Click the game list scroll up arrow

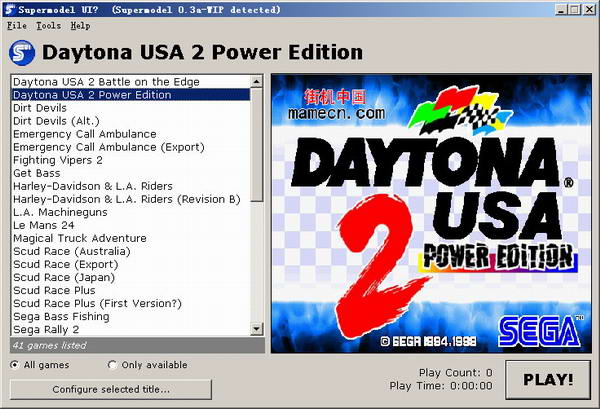[256, 81]
